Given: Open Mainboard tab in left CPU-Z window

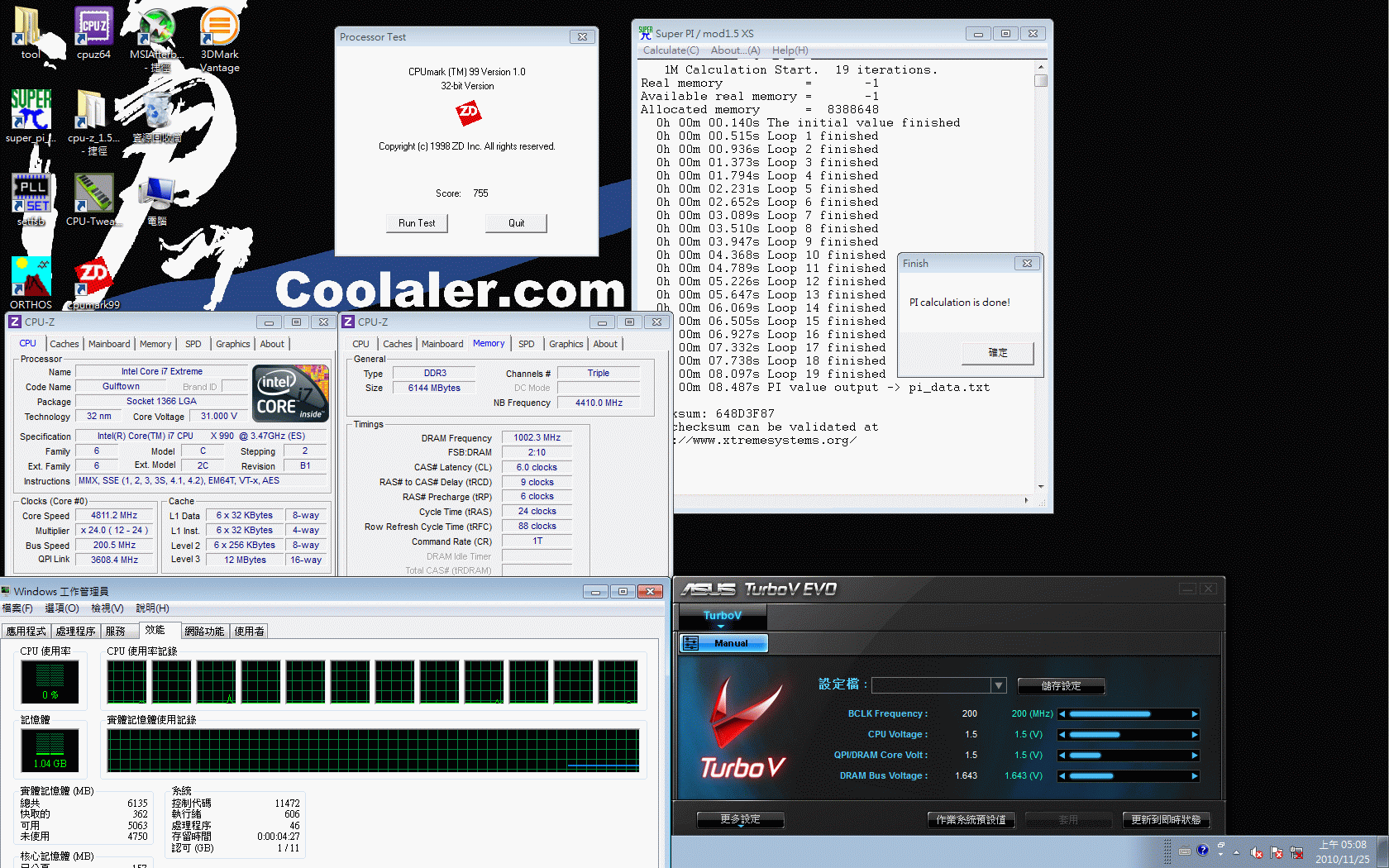Looking at the screenshot, I should pos(109,344).
